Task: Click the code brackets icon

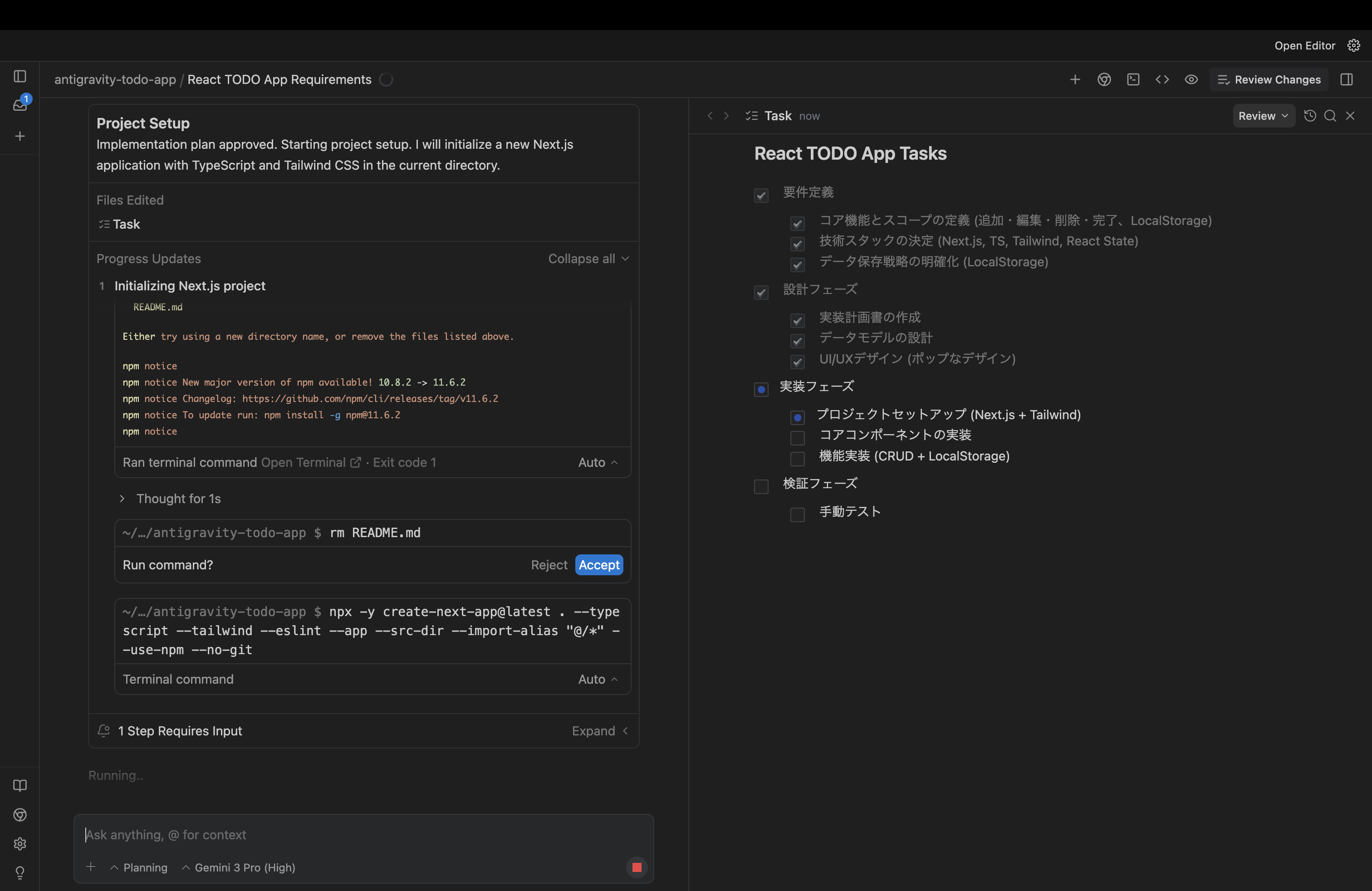Action: tap(1162, 79)
